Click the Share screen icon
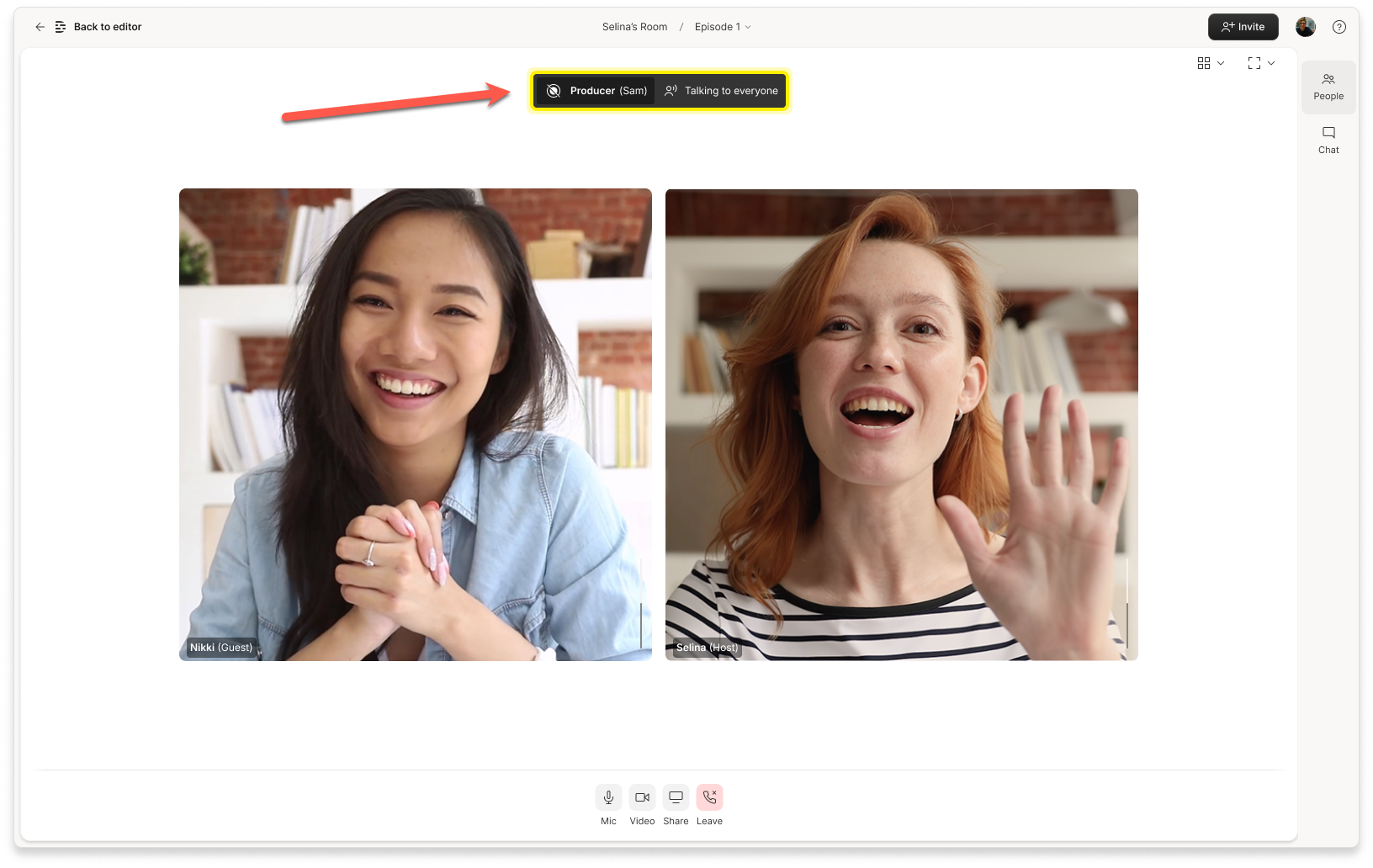 (x=676, y=797)
